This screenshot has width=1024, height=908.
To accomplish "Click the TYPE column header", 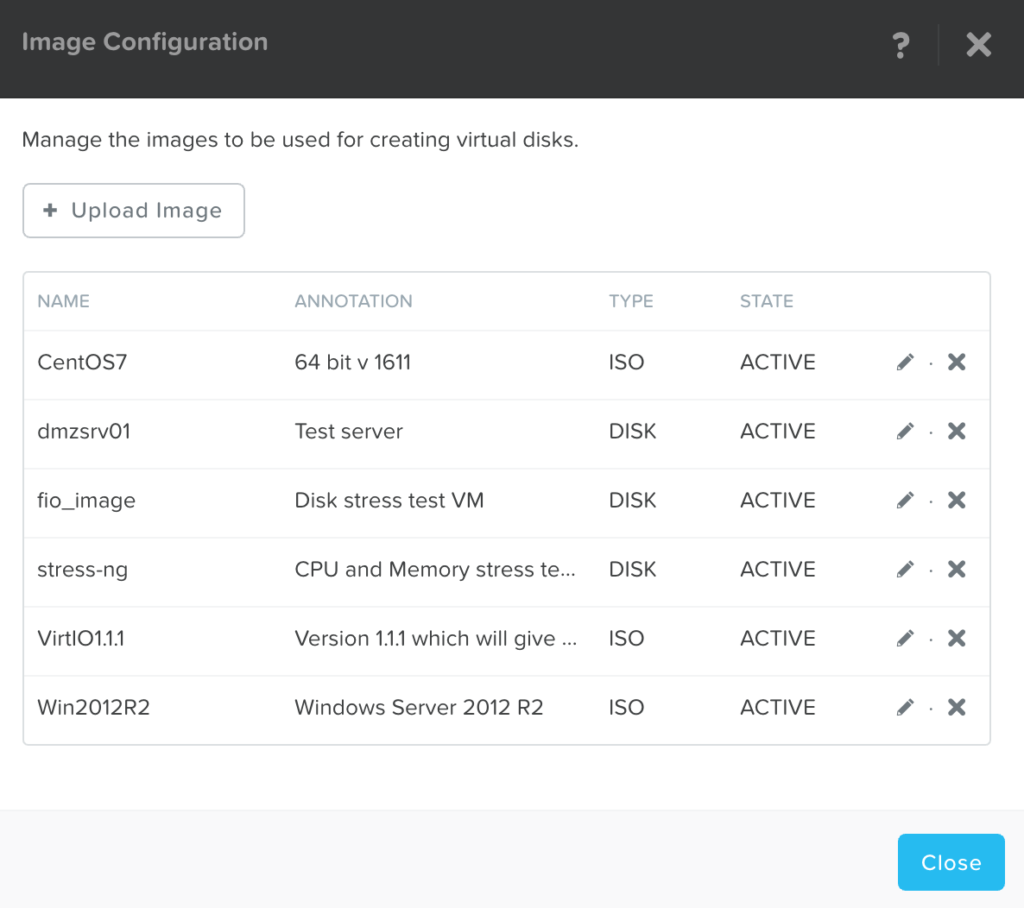I will pyautogui.click(x=631, y=301).
